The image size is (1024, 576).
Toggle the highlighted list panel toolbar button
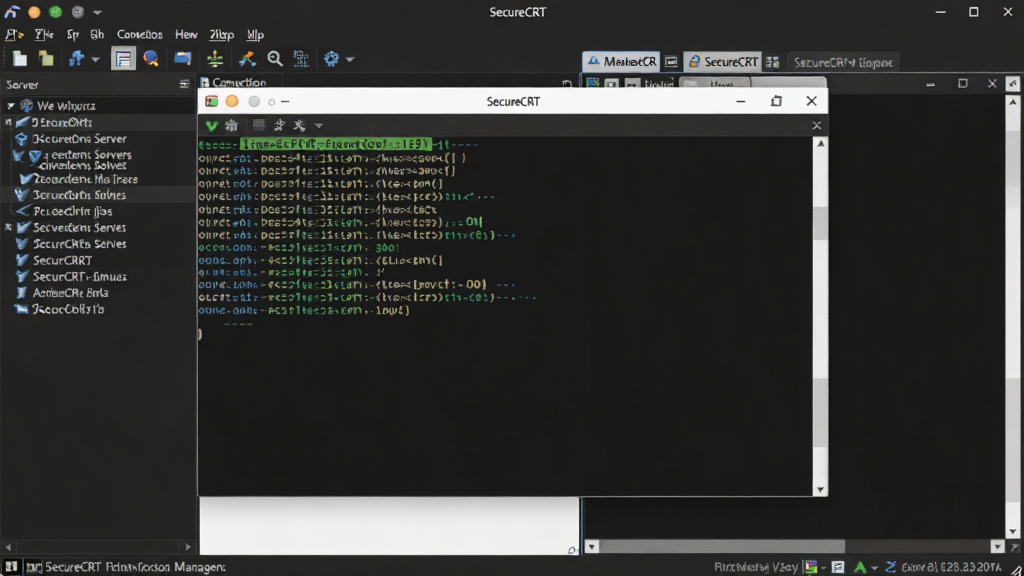pyautogui.click(x=123, y=59)
